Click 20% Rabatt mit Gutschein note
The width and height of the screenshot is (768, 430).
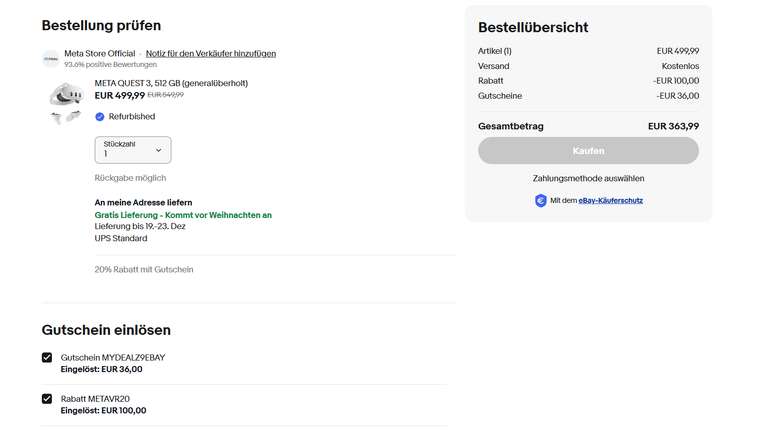pyautogui.click(x=144, y=269)
